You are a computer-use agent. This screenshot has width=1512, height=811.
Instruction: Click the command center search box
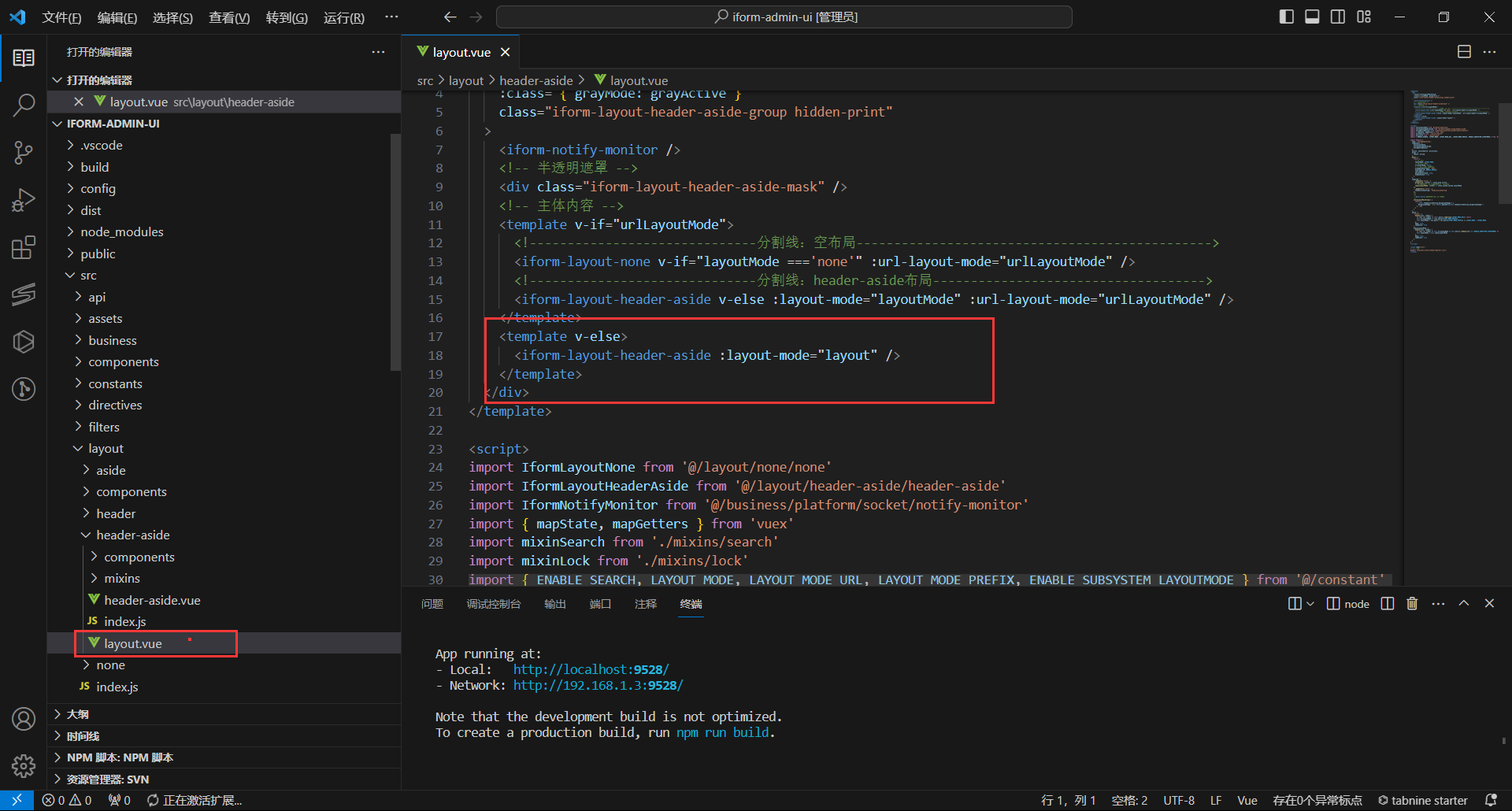[784, 17]
